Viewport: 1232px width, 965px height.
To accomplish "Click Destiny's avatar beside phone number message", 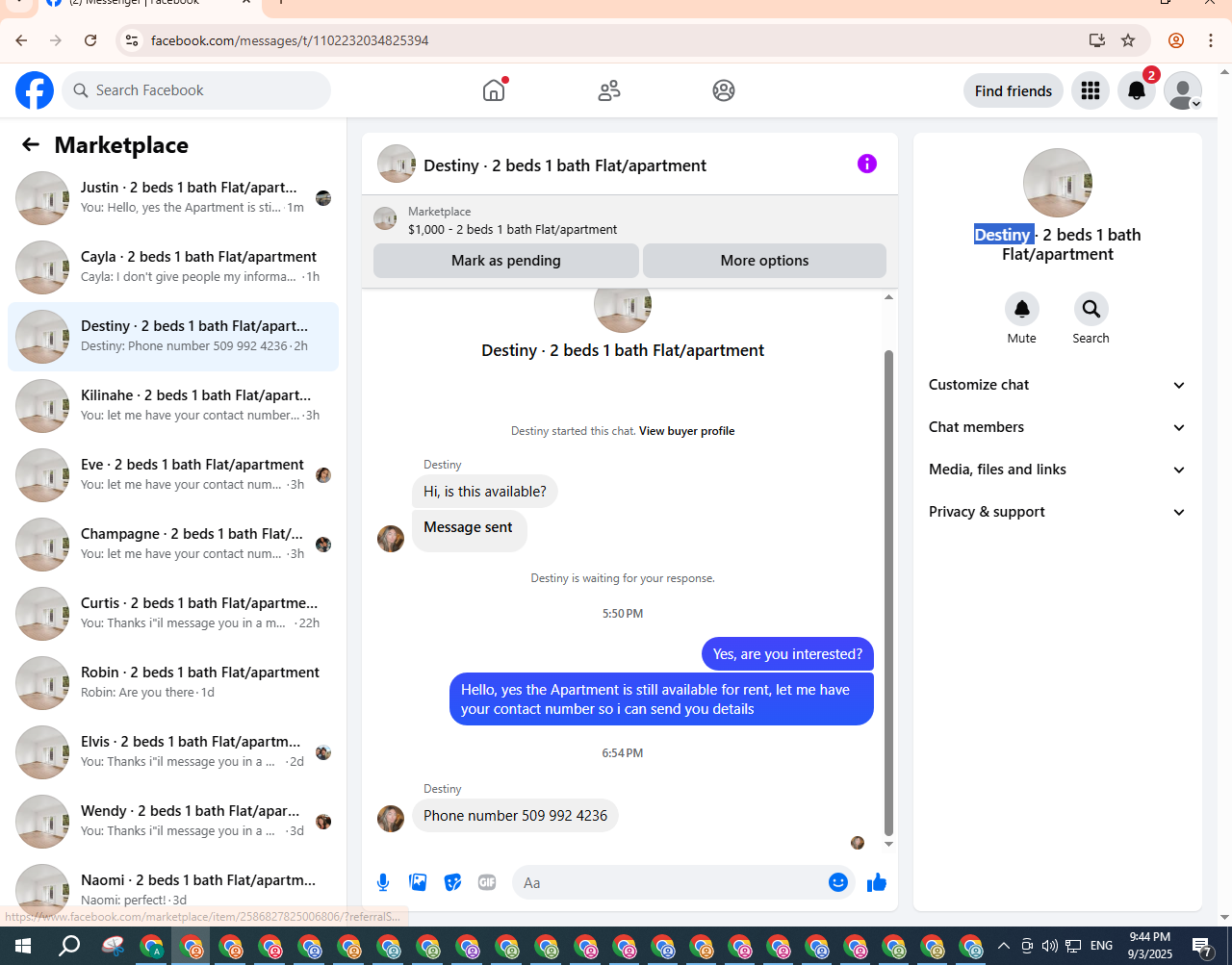I will point(391,818).
